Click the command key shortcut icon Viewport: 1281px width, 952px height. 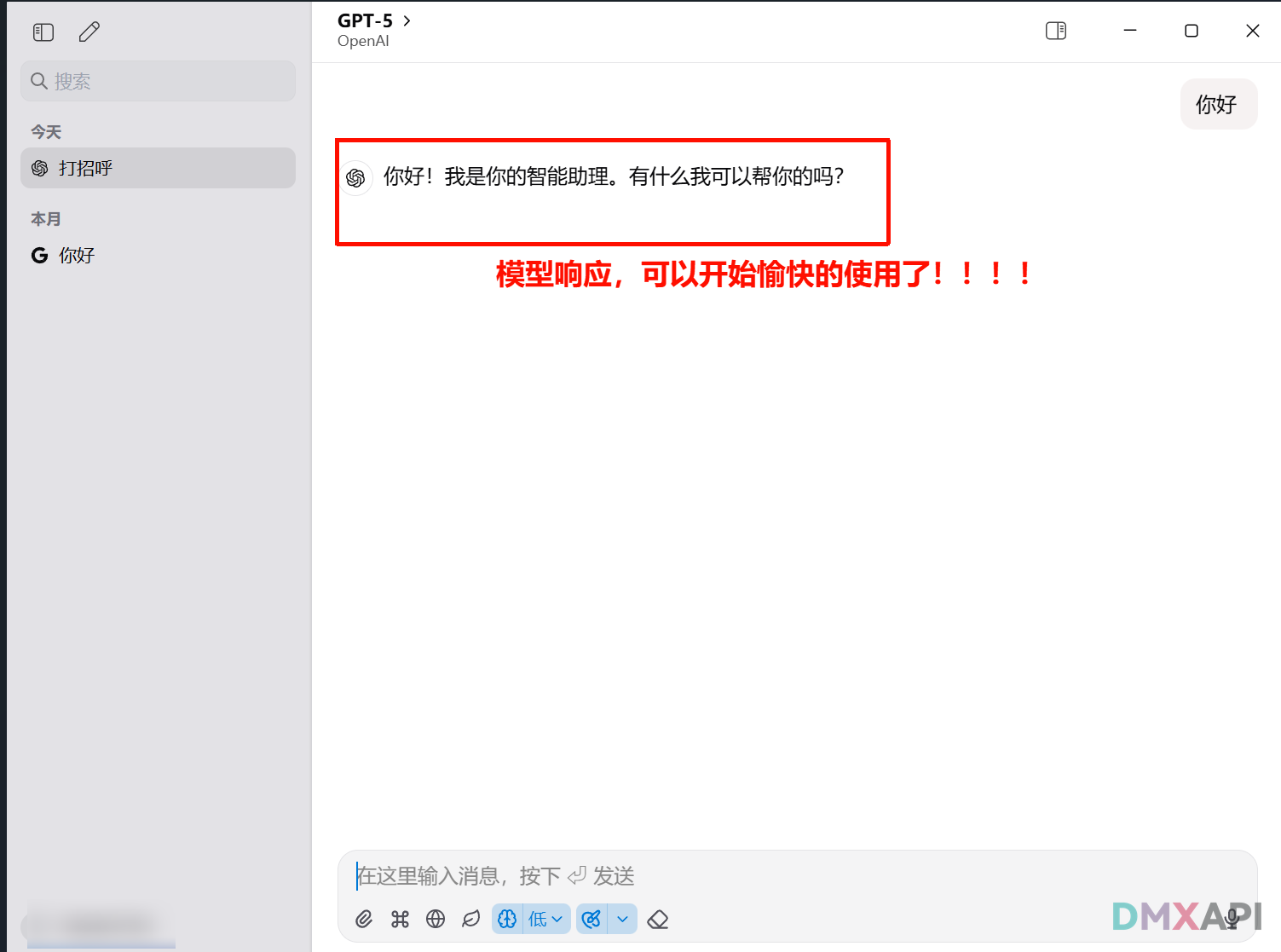pos(400,919)
